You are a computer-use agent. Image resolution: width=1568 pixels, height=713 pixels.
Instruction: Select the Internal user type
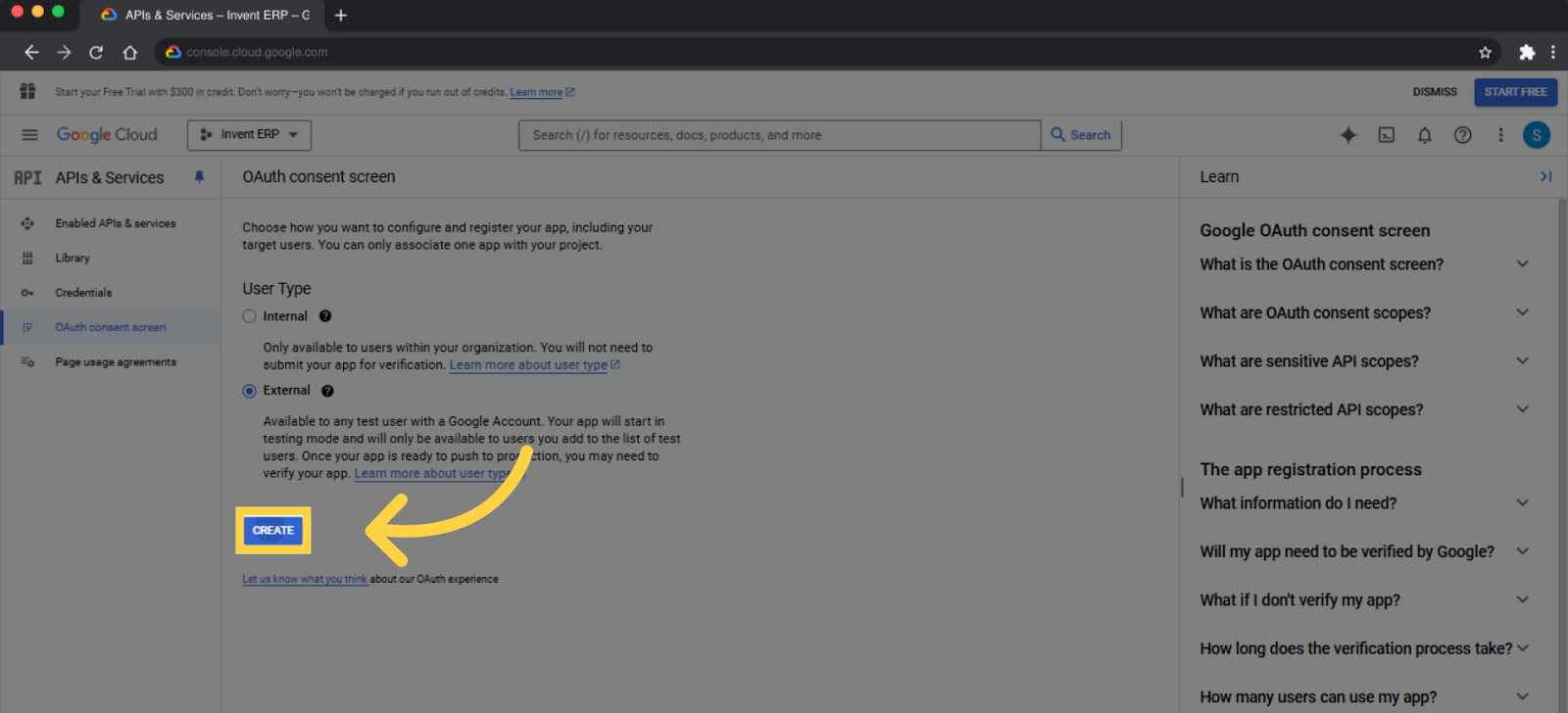(x=249, y=316)
